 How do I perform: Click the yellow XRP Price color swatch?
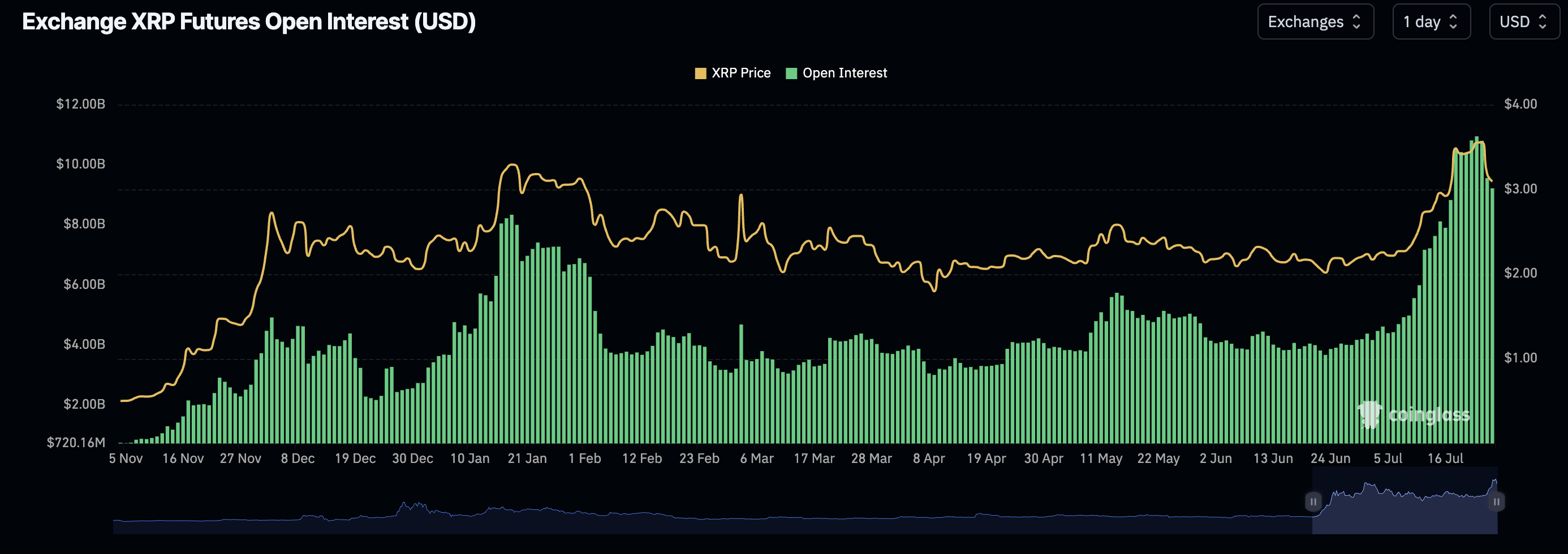click(x=701, y=73)
